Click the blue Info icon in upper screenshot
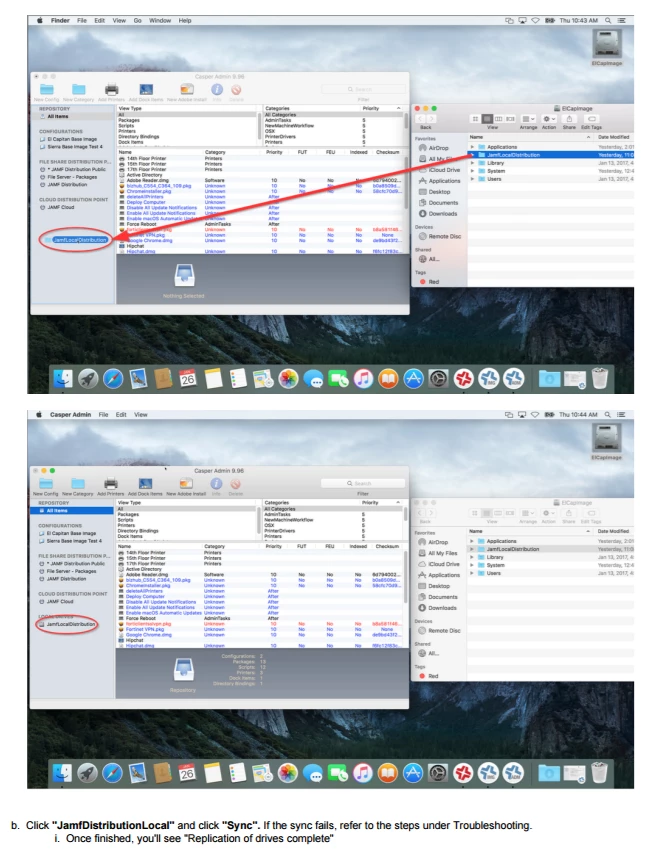This screenshot has height=856, width=659. point(217,90)
